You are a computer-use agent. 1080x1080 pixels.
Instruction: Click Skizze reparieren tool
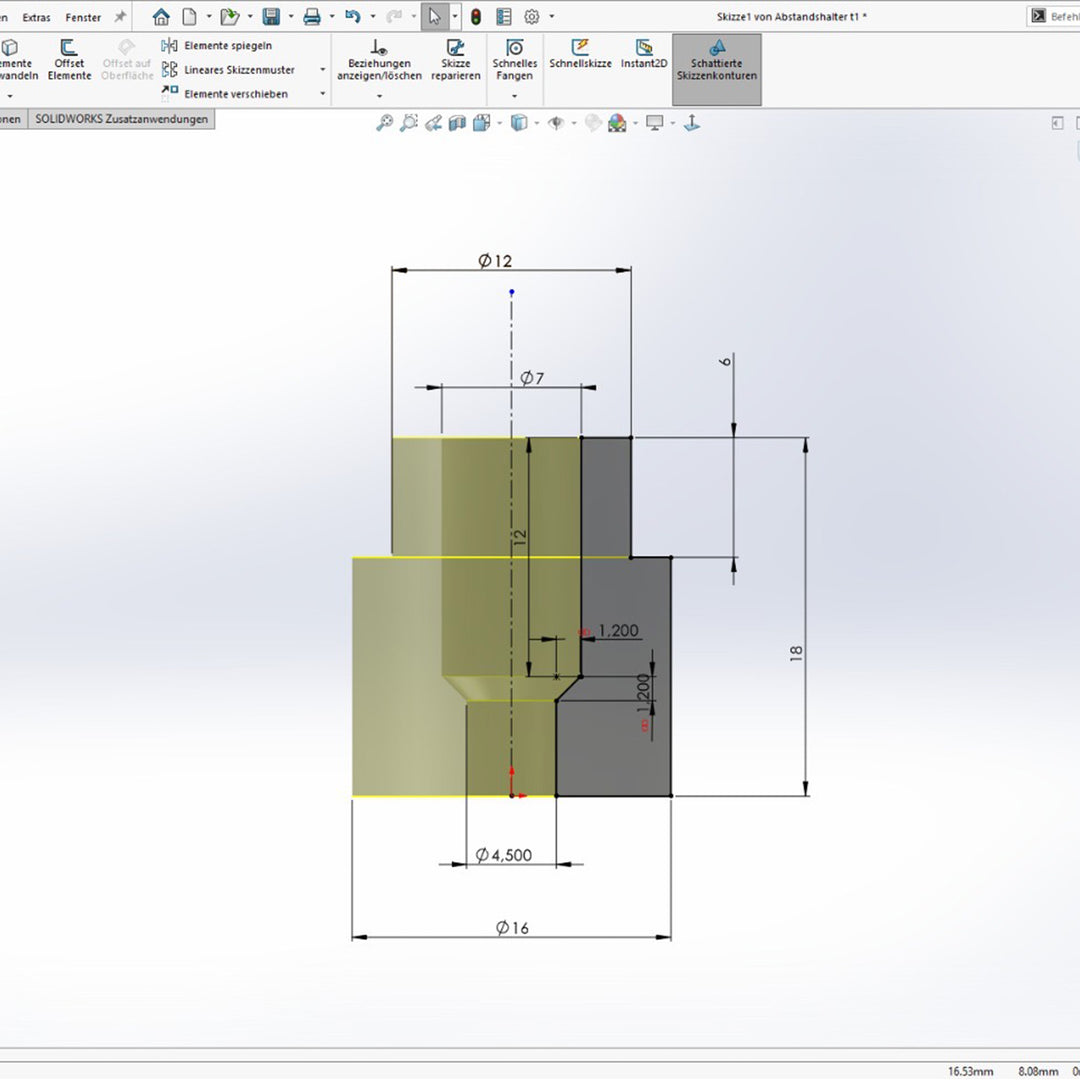pos(456,62)
